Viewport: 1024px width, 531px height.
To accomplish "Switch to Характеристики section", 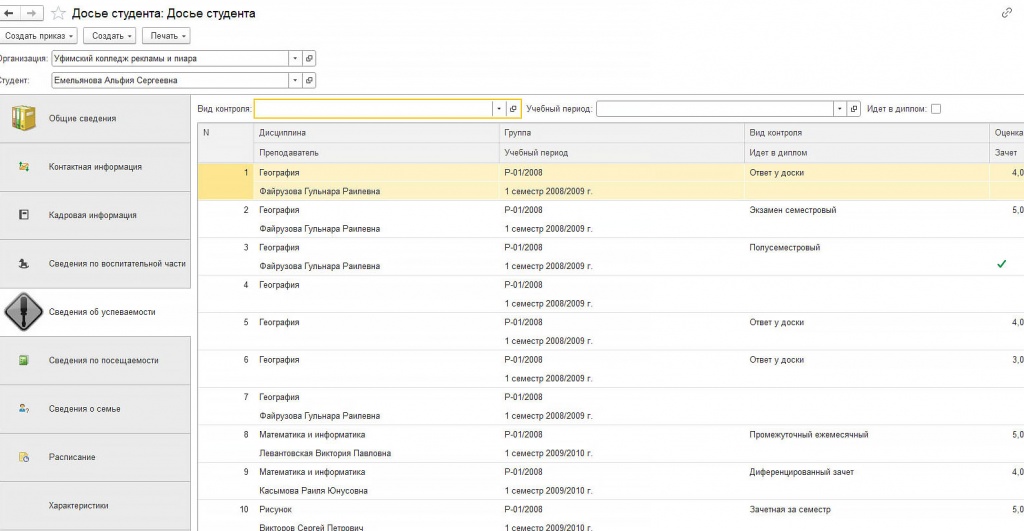I will 95,506.
